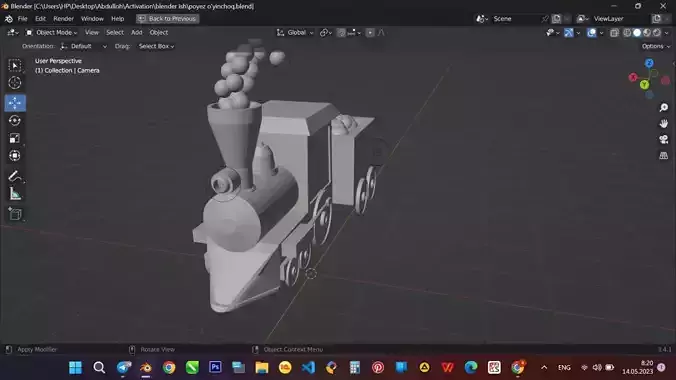The width and height of the screenshot is (676, 380).
Task: Open the viewport shading options arrow
Action: [667, 32]
